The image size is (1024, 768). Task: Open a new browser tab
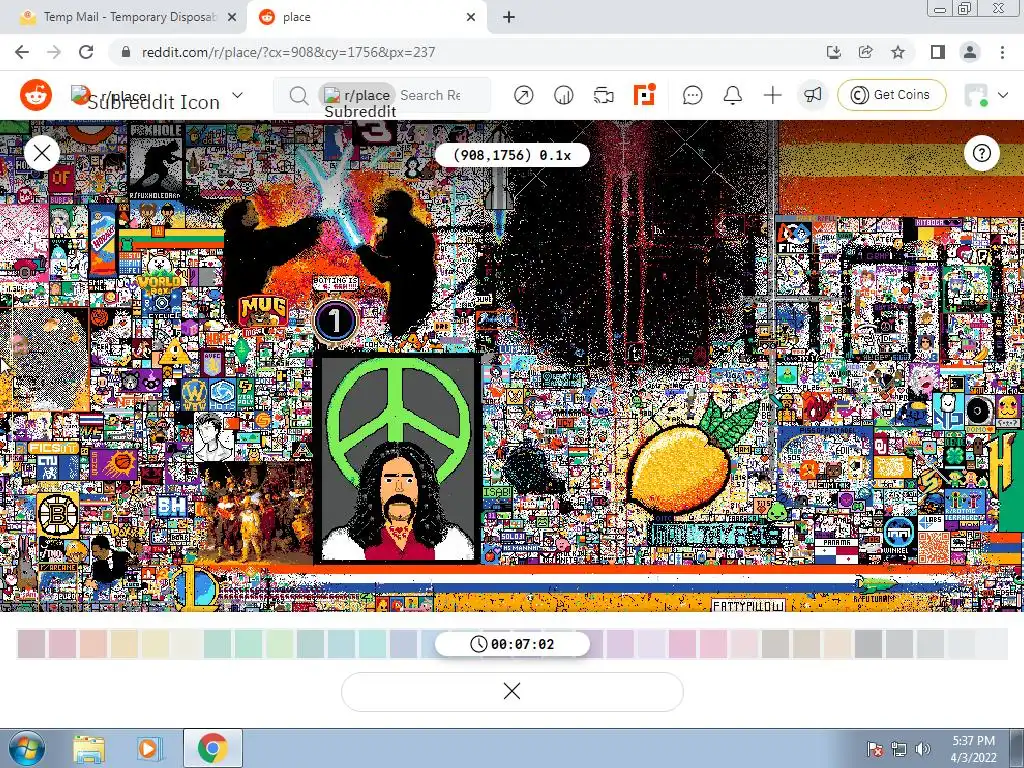coord(509,18)
